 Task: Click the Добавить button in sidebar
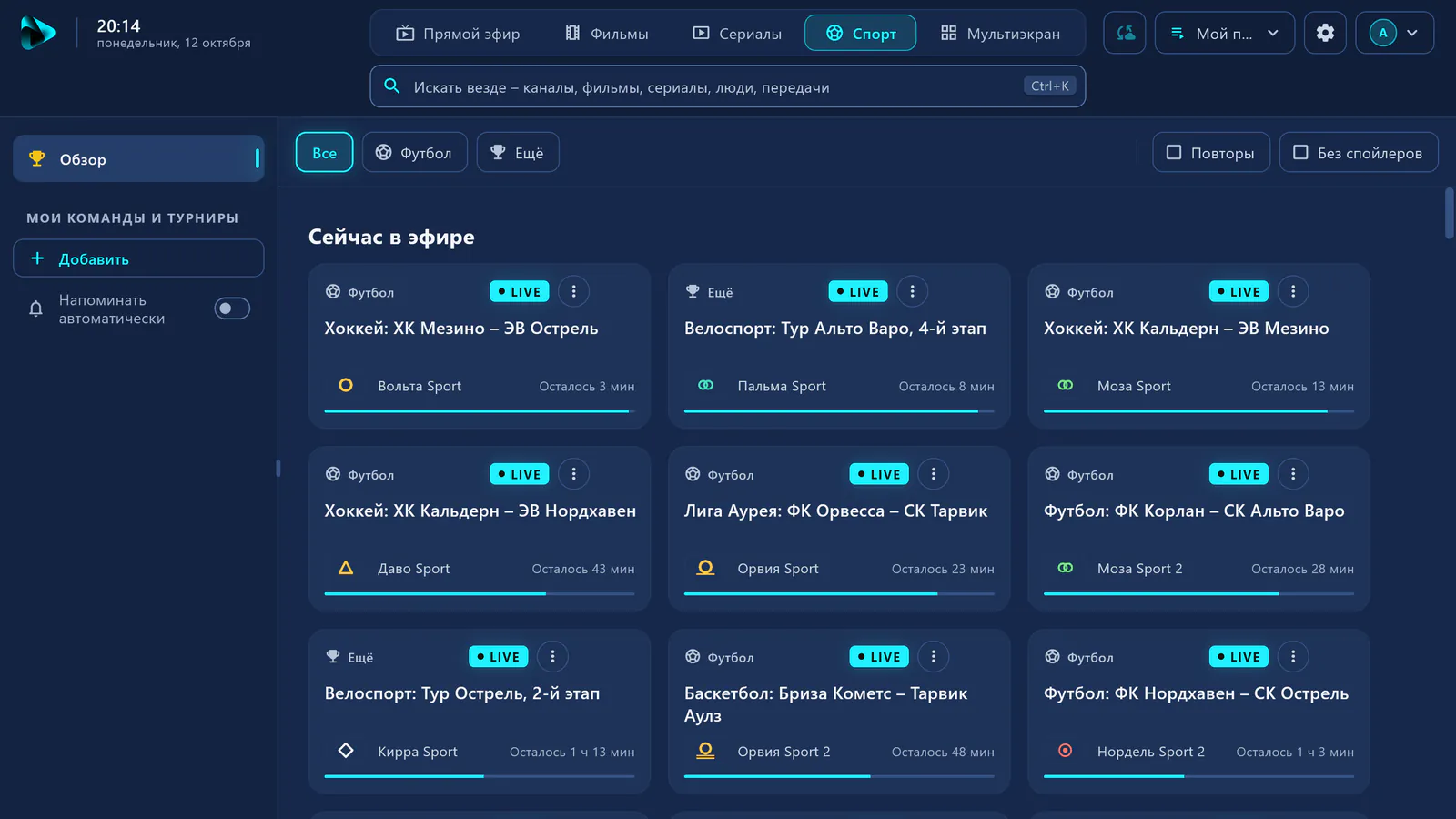tap(138, 258)
